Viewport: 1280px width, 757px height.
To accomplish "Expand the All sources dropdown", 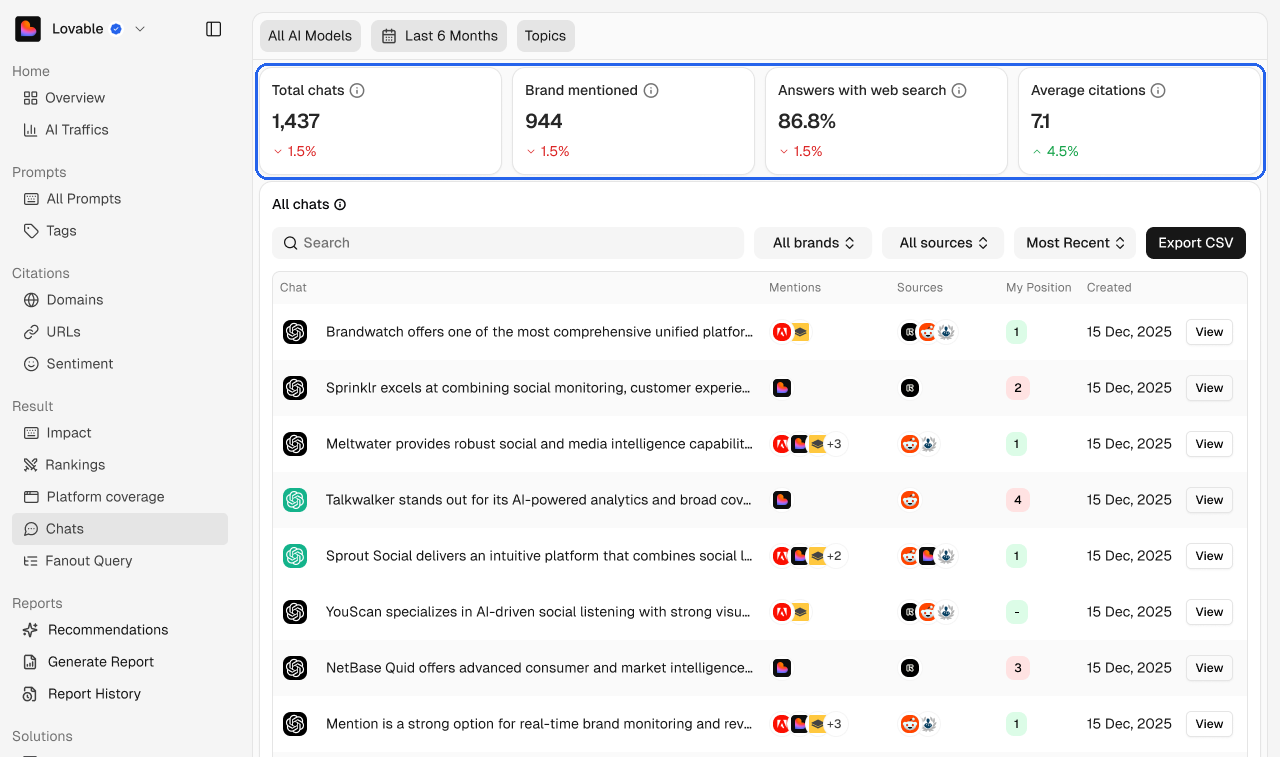I will tap(943, 243).
